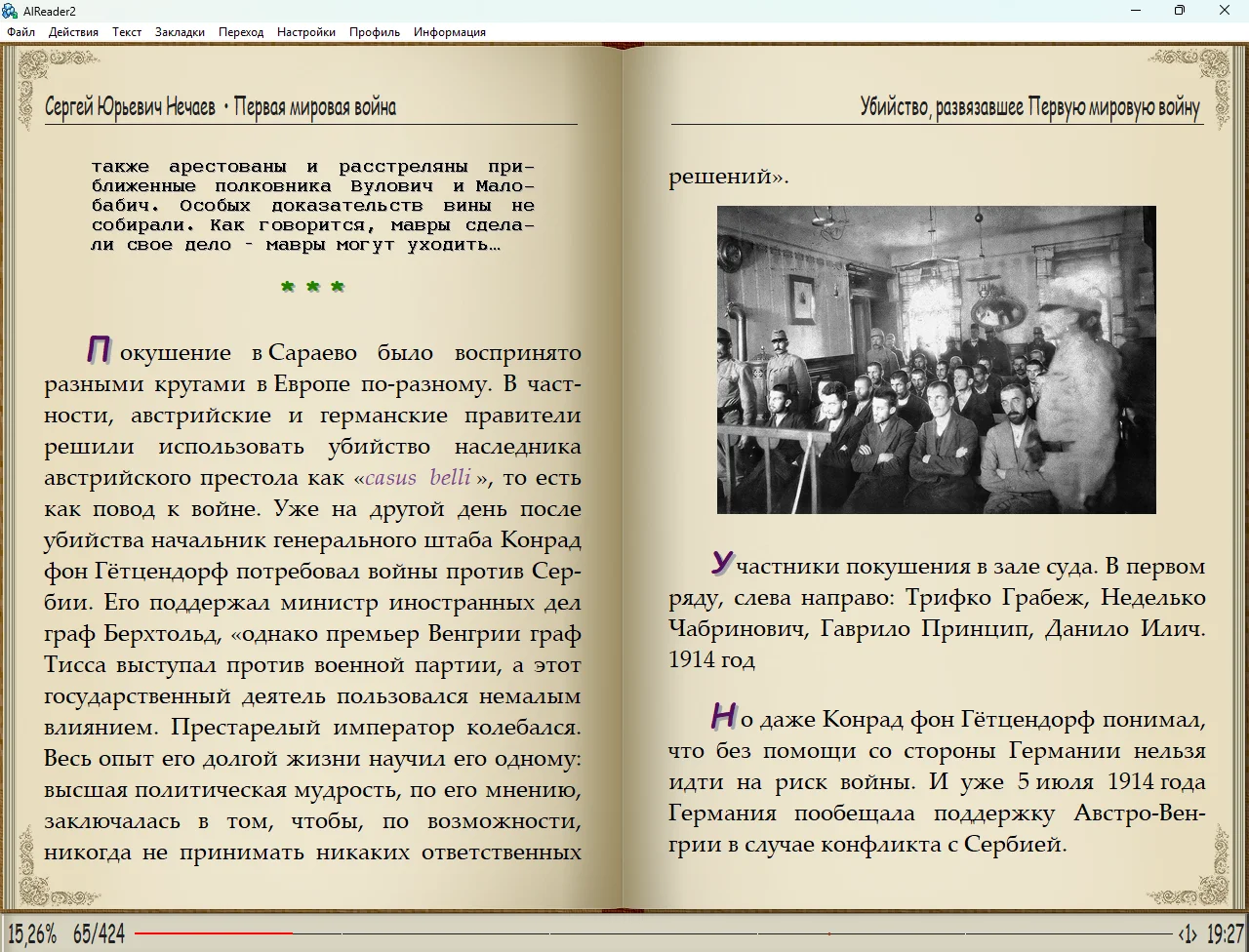1249x952 pixels.
Task: Click the 15,26% reading percentage indicator
Action: (31, 934)
